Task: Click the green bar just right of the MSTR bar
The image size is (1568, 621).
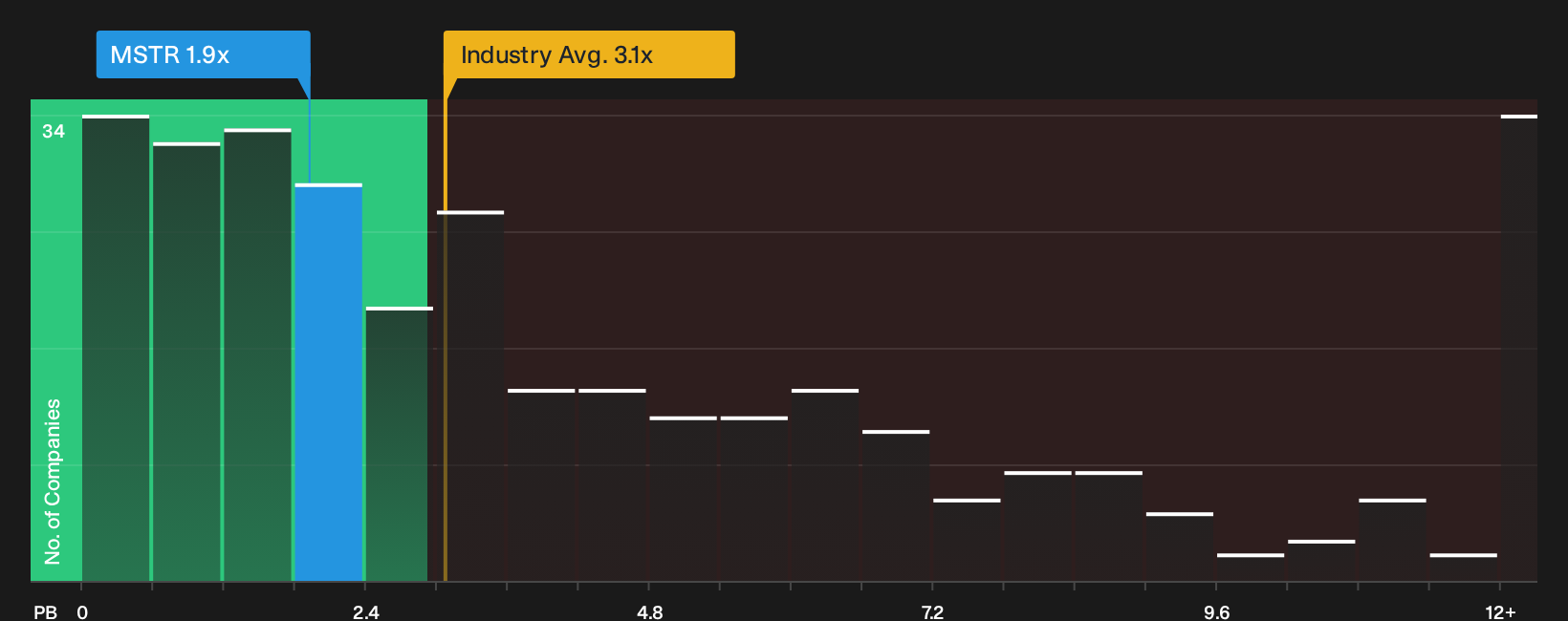Action: pyautogui.click(x=399, y=444)
